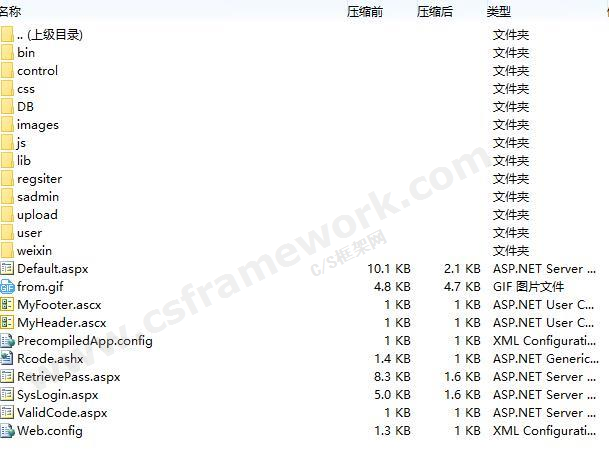Select the 'weixin' folder name
Image resolution: width=609 pixels, height=453 pixels.
point(34,251)
